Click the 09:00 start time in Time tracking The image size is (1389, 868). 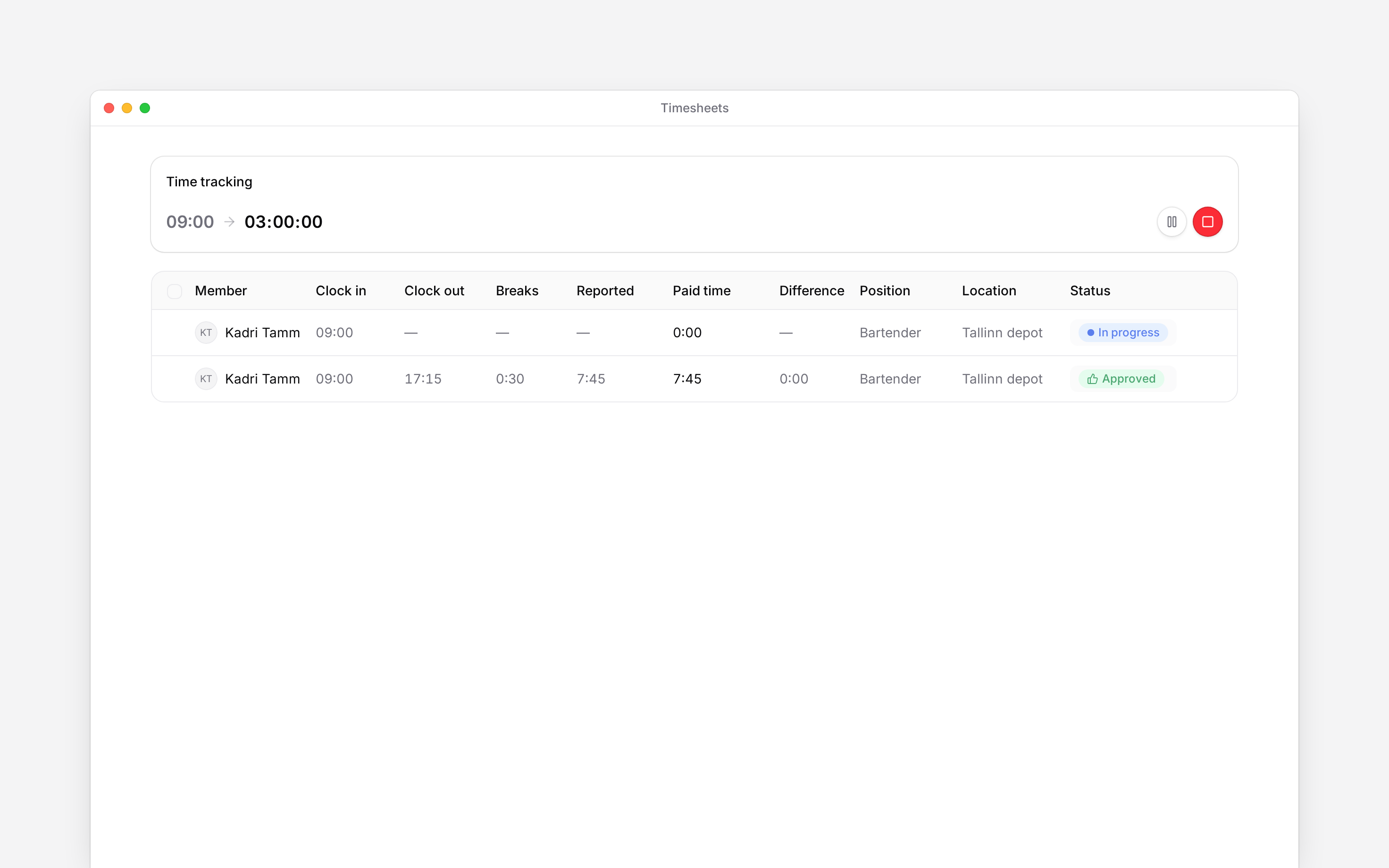[190, 222]
